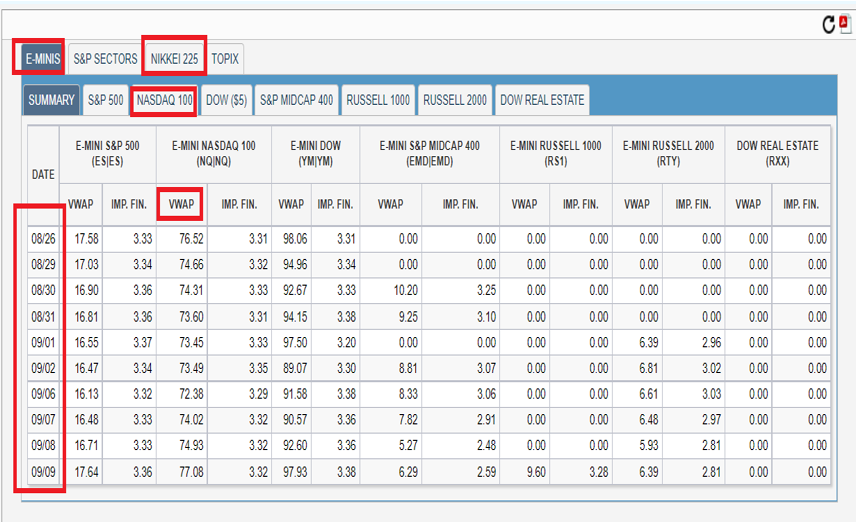Open the S&P MIDCAP 400 sub-tab

point(297,100)
